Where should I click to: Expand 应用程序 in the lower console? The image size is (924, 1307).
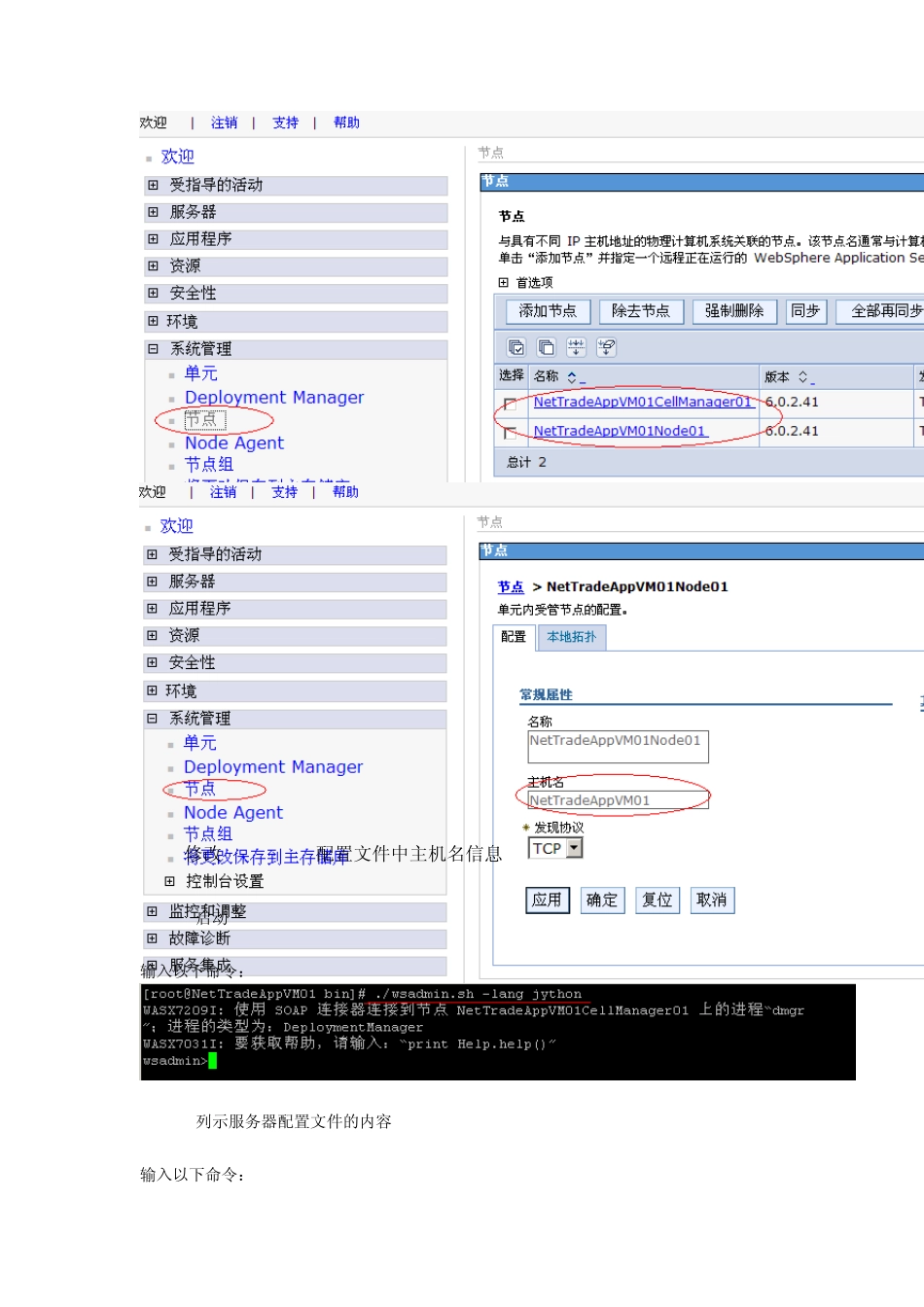152,609
